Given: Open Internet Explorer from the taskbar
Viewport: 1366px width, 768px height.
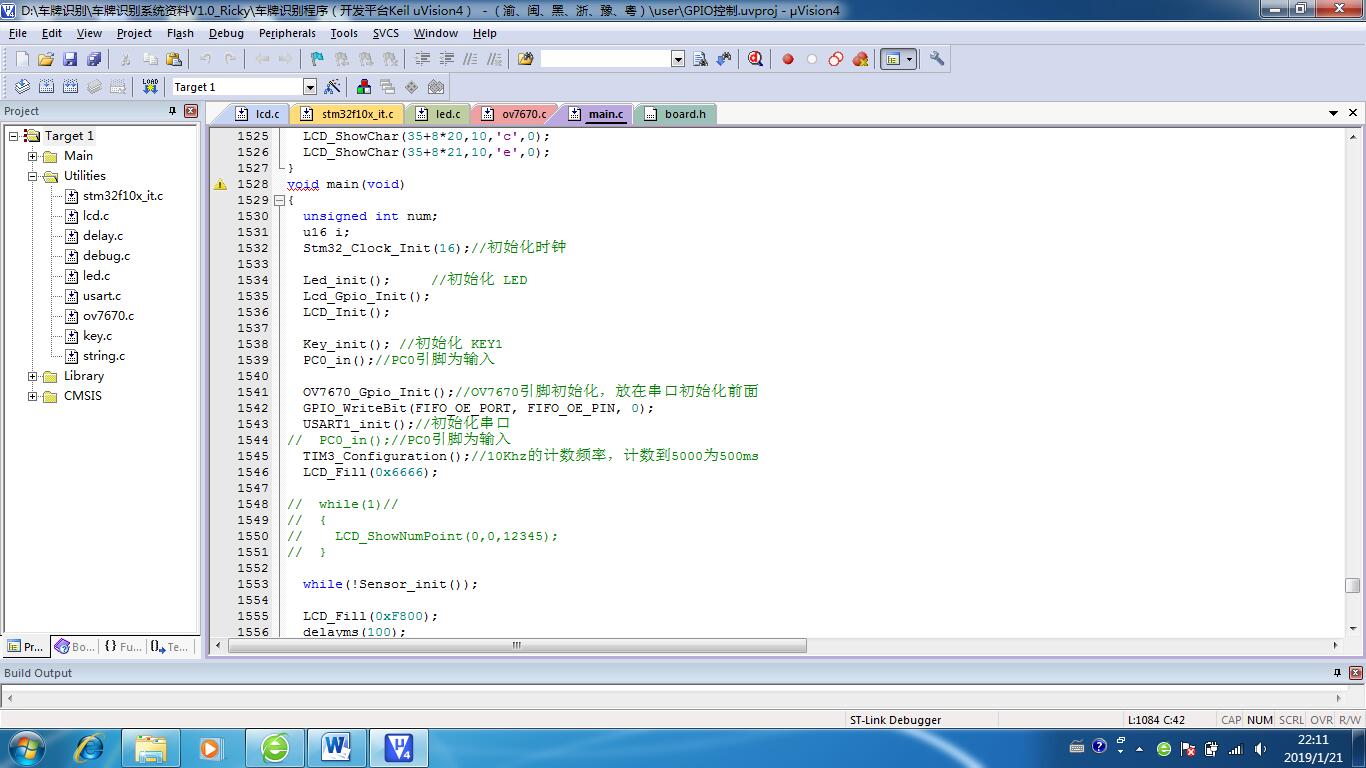Looking at the screenshot, I should 90,747.
